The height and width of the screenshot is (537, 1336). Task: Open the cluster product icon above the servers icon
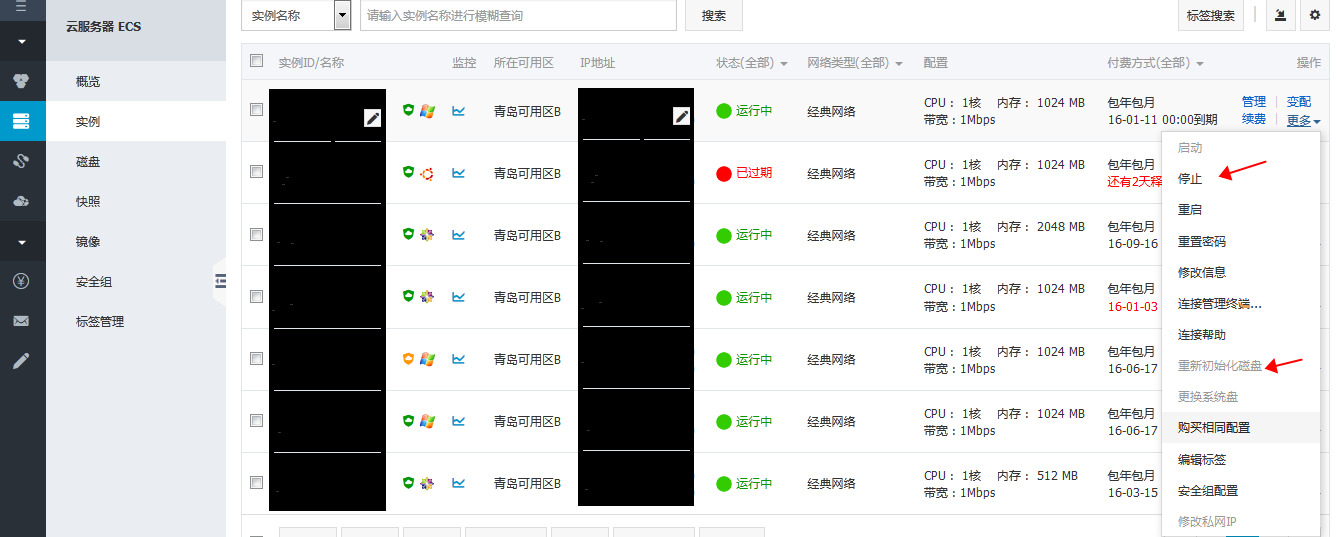tap(22, 81)
